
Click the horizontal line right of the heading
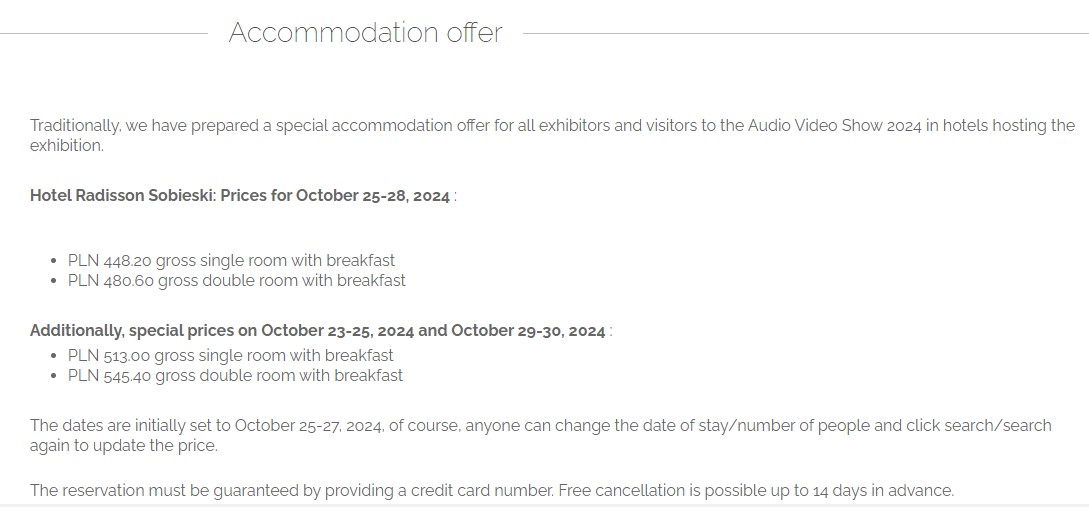[x=800, y=34]
